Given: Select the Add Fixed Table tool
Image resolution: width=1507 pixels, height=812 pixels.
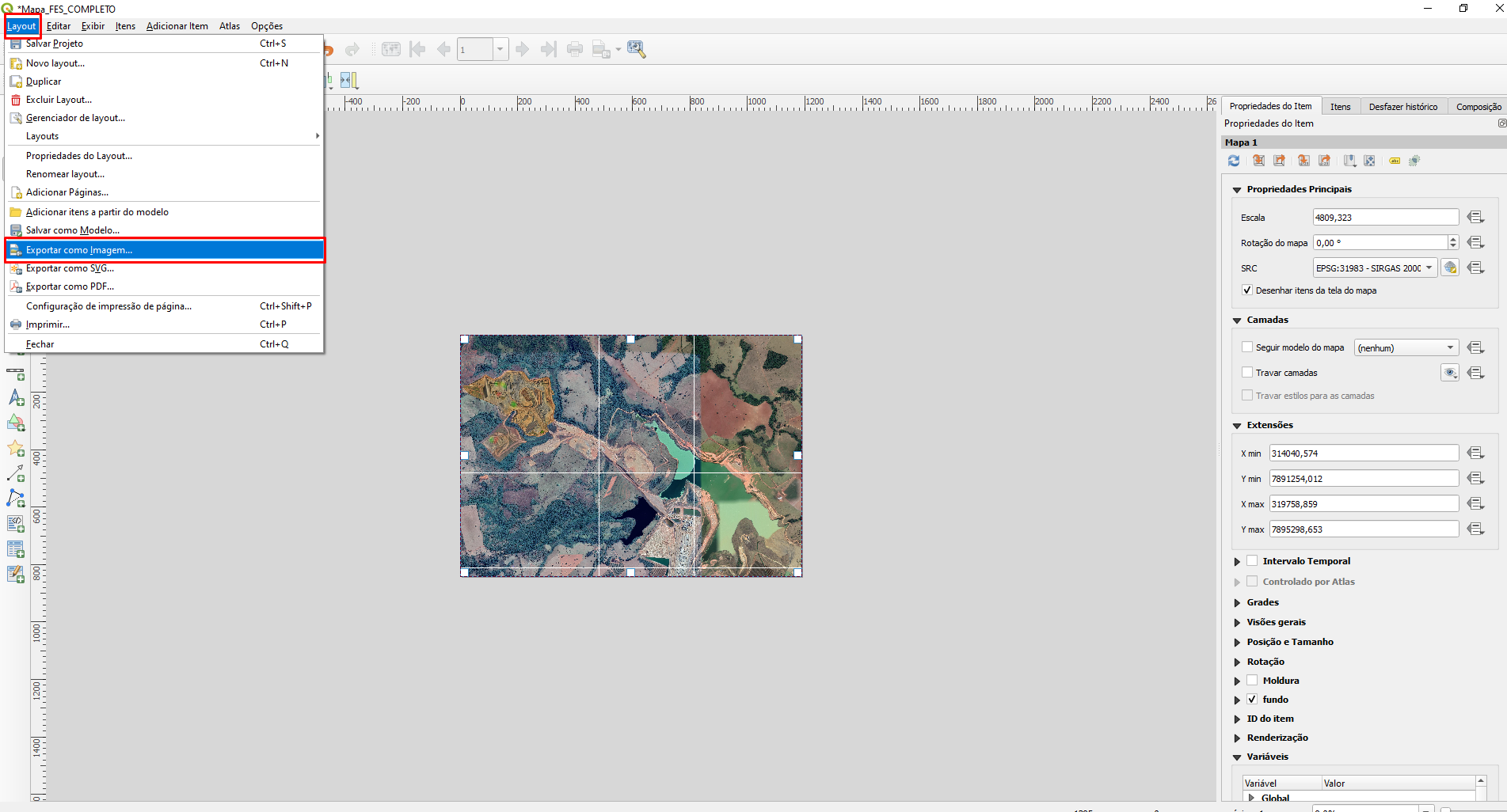Looking at the screenshot, I should tap(16, 575).
